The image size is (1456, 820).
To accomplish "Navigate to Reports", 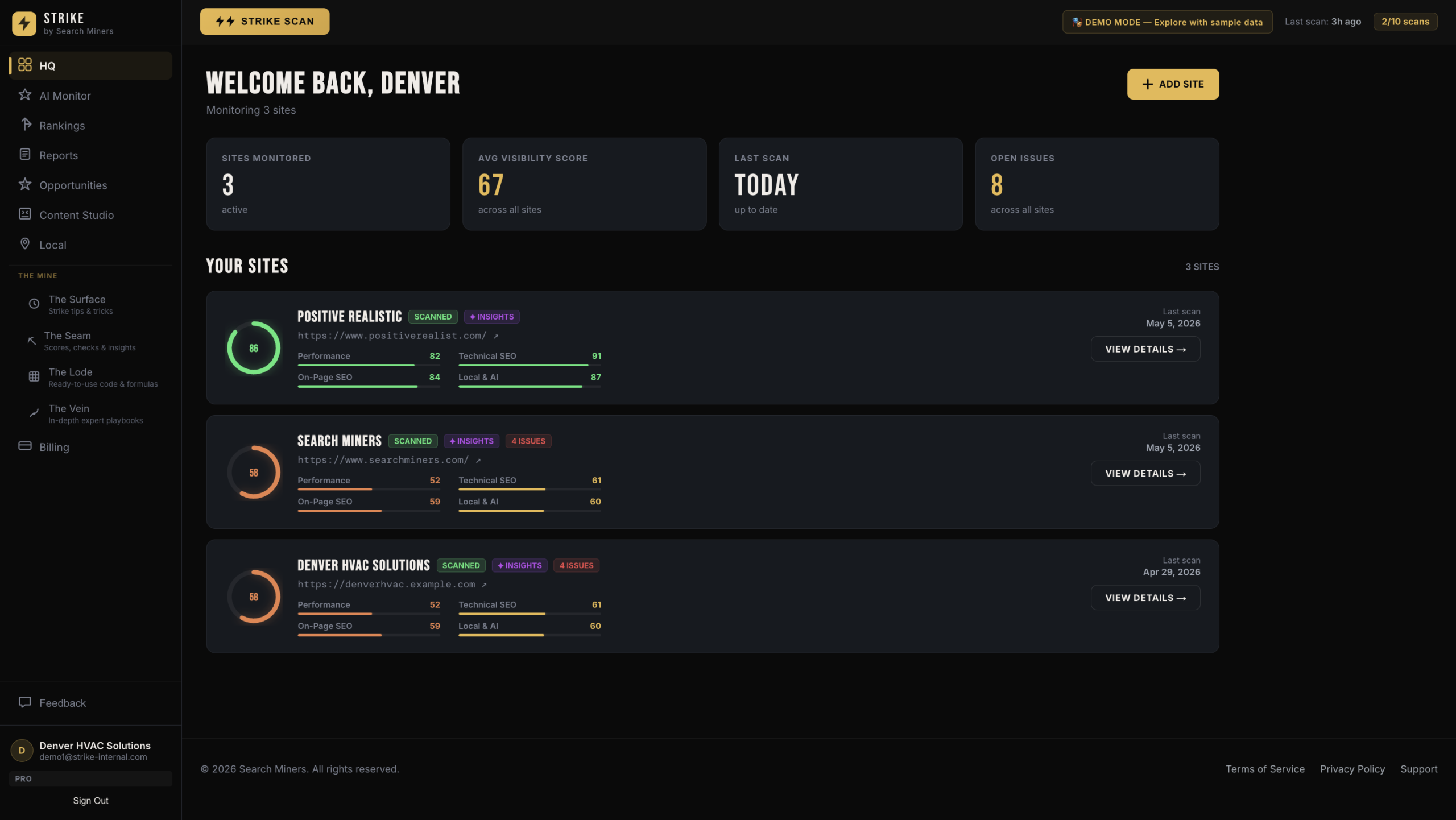I will [x=90, y=155].
